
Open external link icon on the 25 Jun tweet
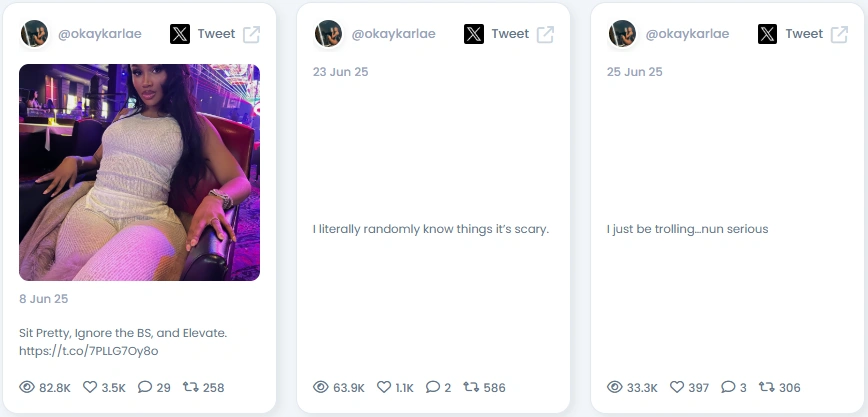(839, 34)
